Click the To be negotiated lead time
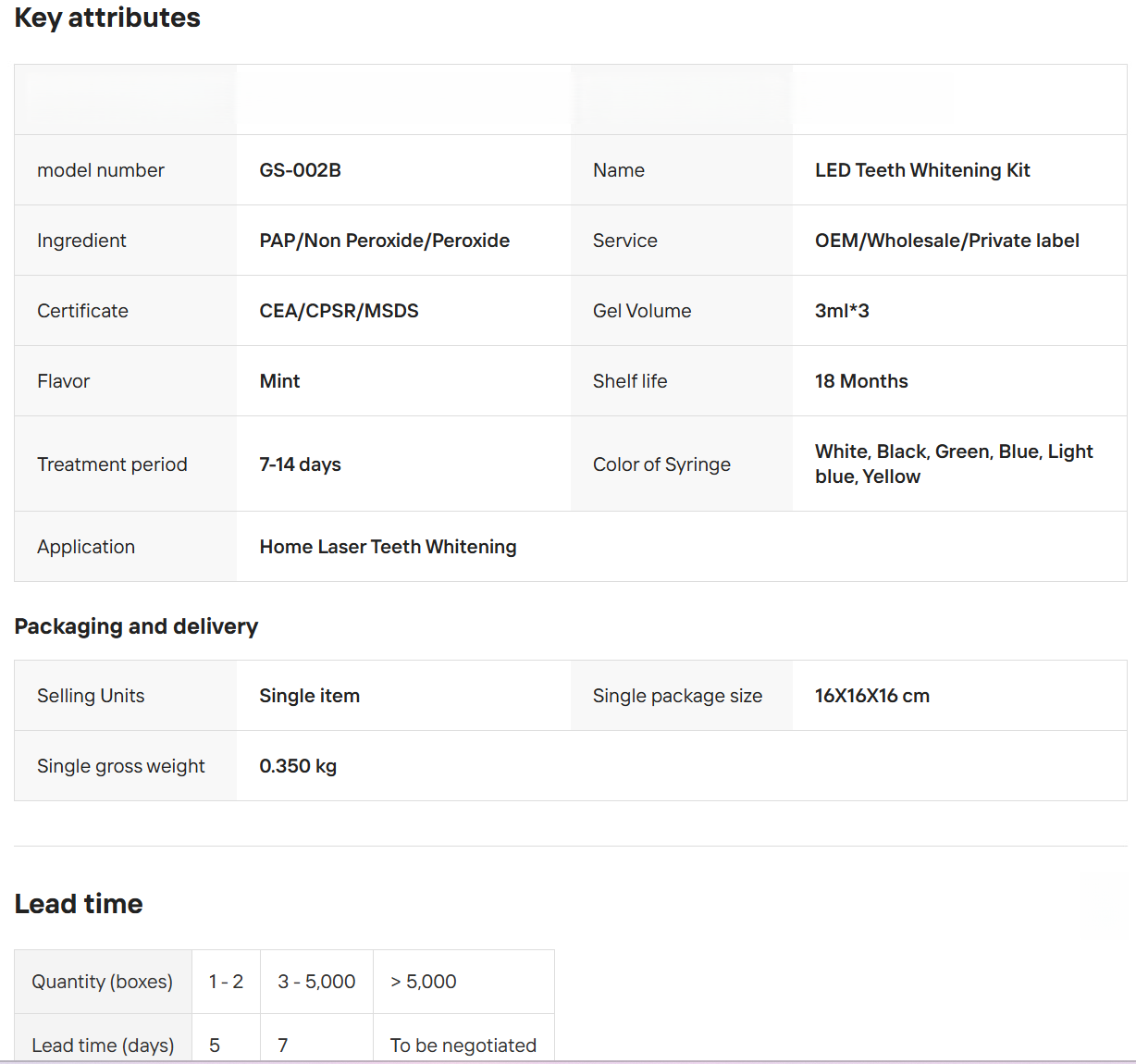The width and height of the screenshot is (1136, 1064). [463, 1045]
